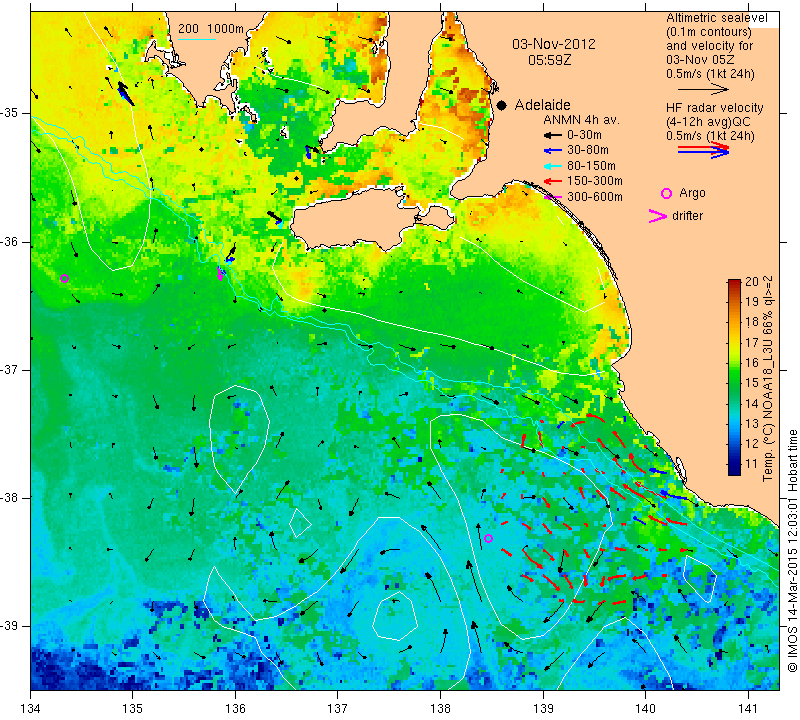Click the temperature color bar at dark blue bottom
This screenshot has width=800, height=720.
tap(734, 469)
